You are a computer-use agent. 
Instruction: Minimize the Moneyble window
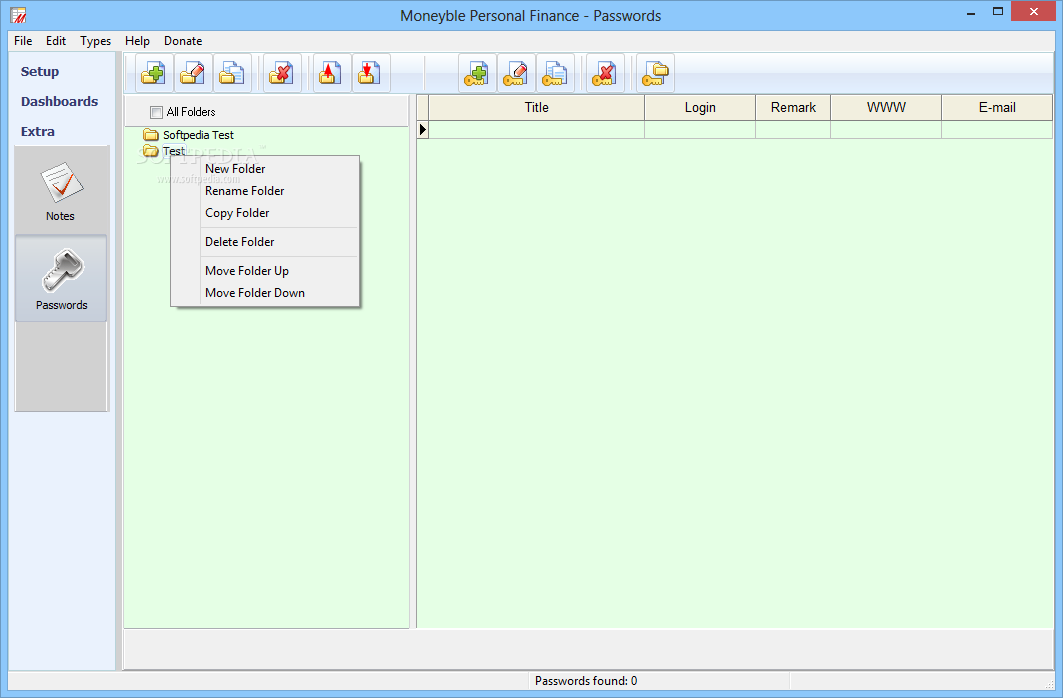(971, 12)
